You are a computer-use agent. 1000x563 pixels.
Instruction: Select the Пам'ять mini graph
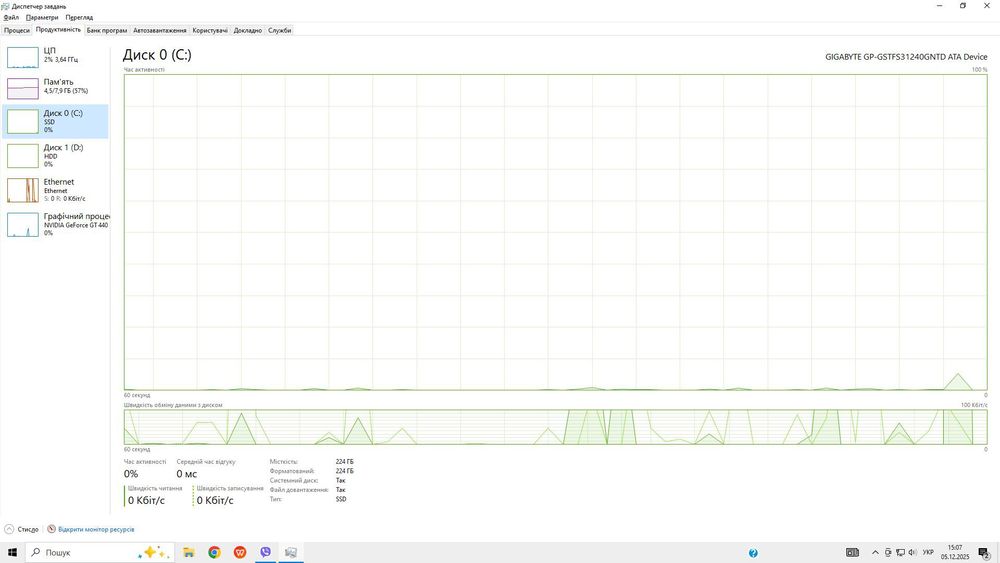point(23,89)
